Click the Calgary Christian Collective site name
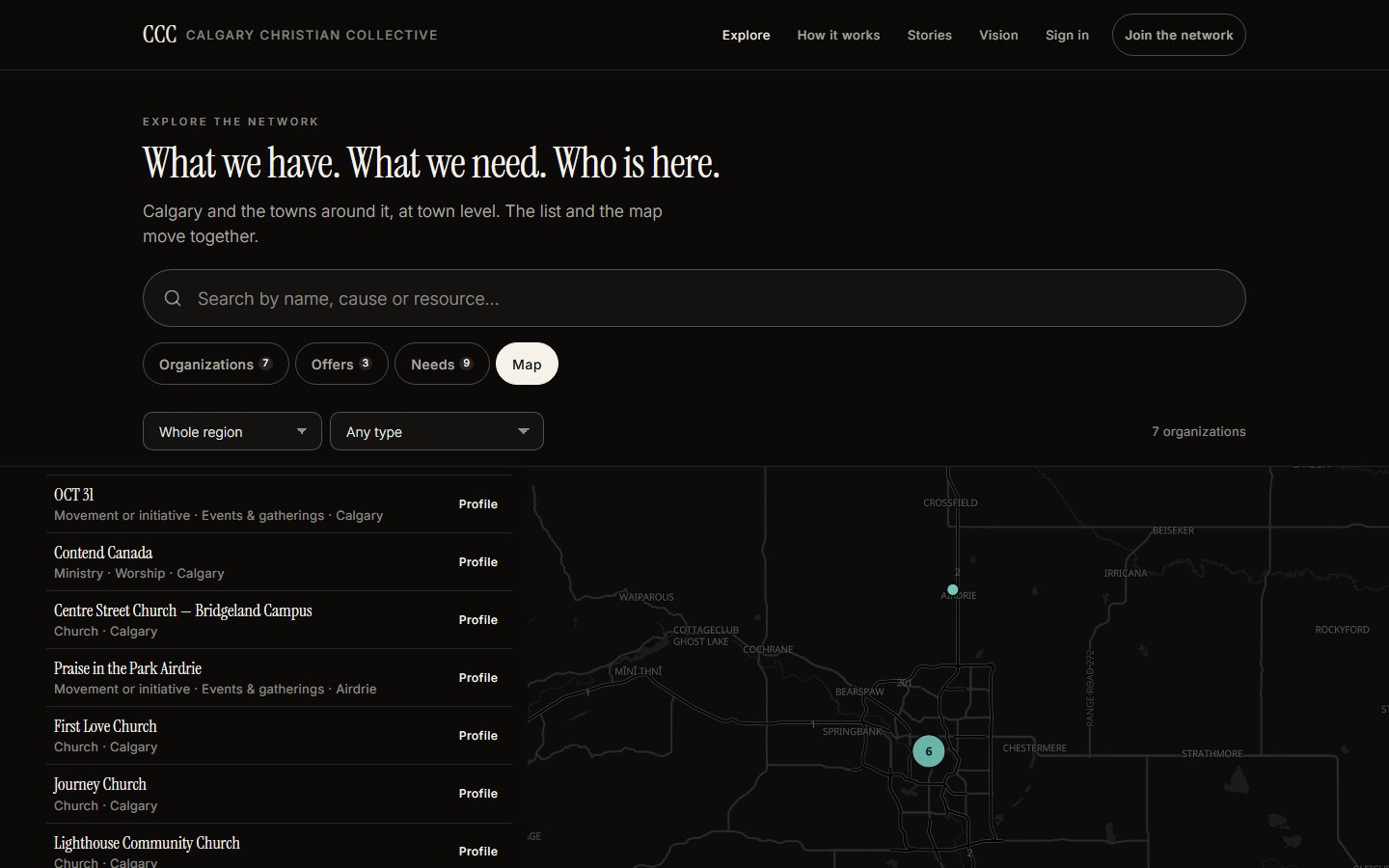This screenshot has height=868, width=1389. point(312,35)
